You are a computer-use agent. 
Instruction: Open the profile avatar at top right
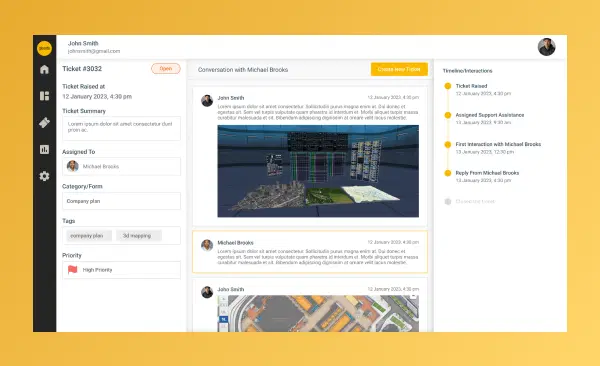546,47
